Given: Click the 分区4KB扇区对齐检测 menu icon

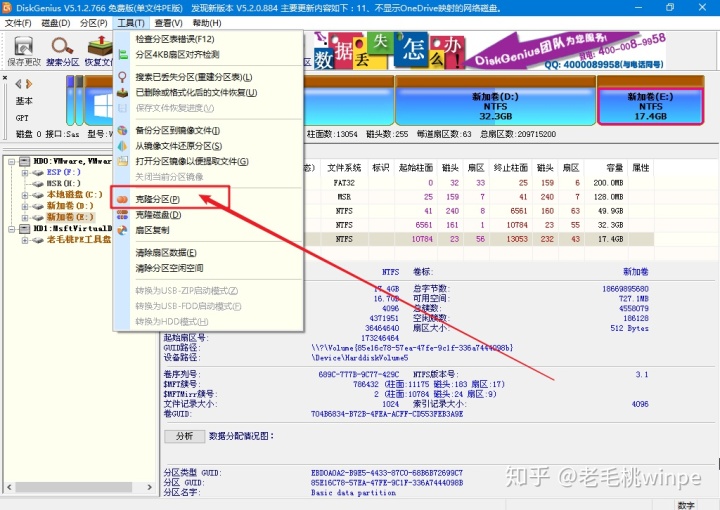Looking at the screenshot, I should click(122, 55).
